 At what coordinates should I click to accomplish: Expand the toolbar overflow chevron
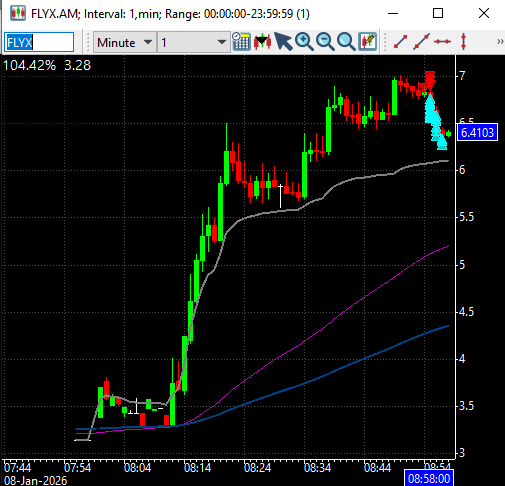500,42
